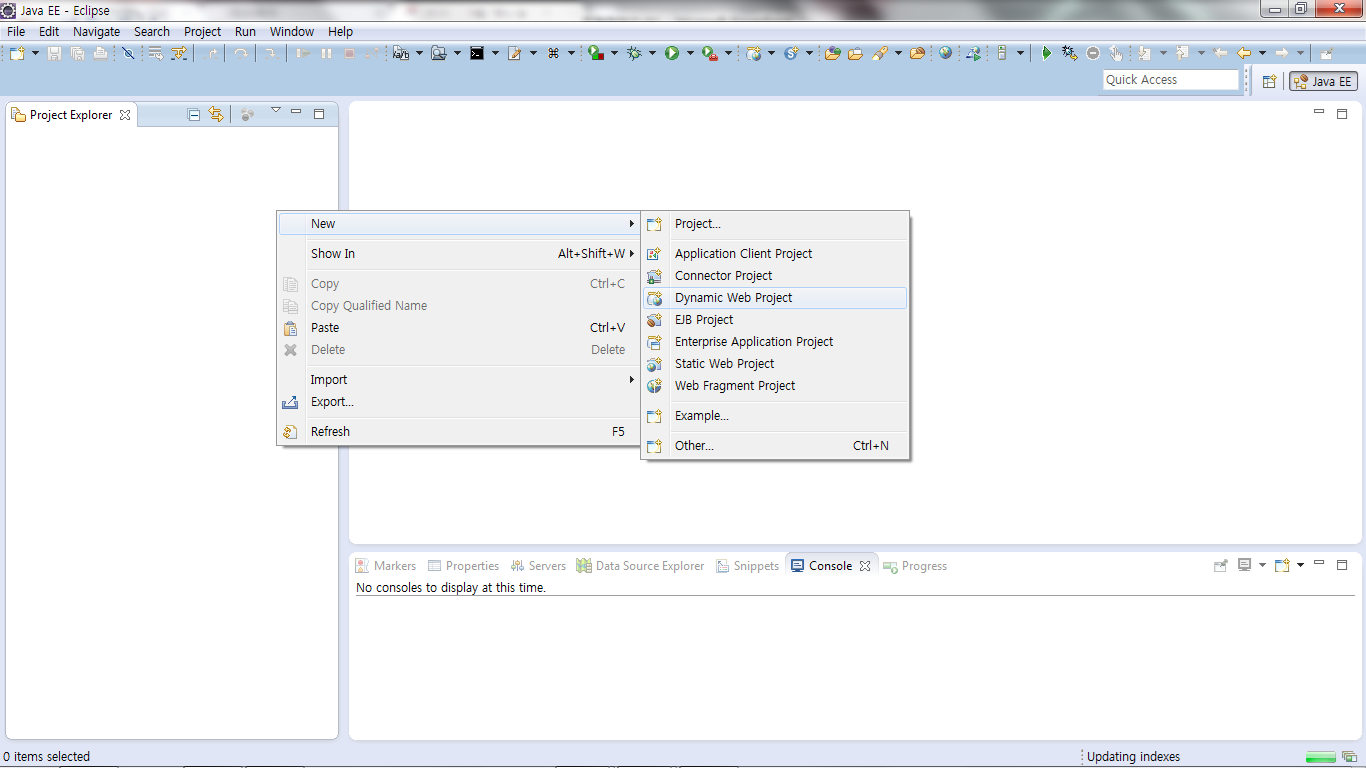Click the Open Web Browser globe icon
Image resolution: width=1366 pixels, height=768 pixels.
pyautogui.click(x=945, y=53)
